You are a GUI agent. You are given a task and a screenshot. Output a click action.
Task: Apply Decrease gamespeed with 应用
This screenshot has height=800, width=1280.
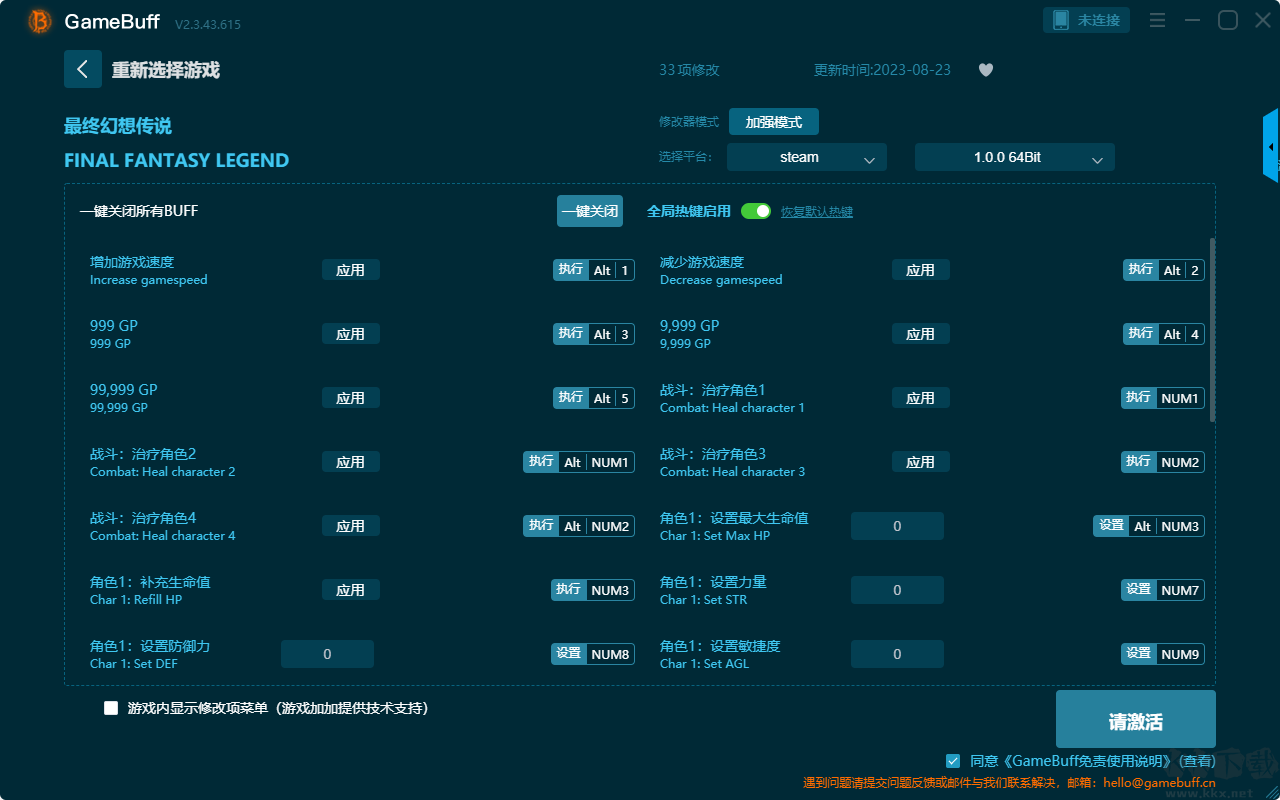921,270
